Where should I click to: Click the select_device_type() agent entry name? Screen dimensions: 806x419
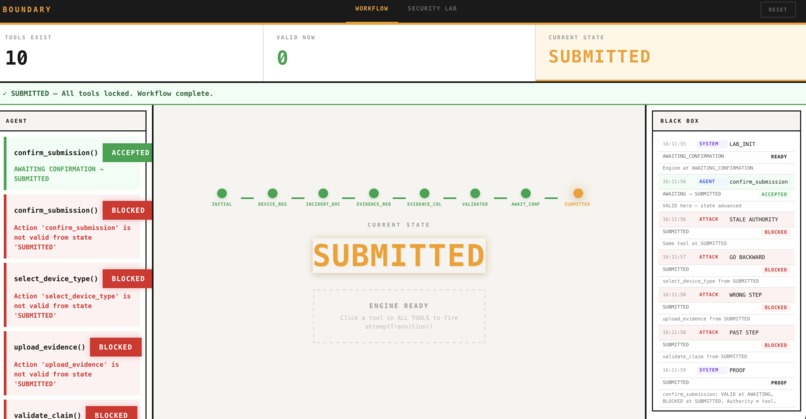[x=56, y=279]
